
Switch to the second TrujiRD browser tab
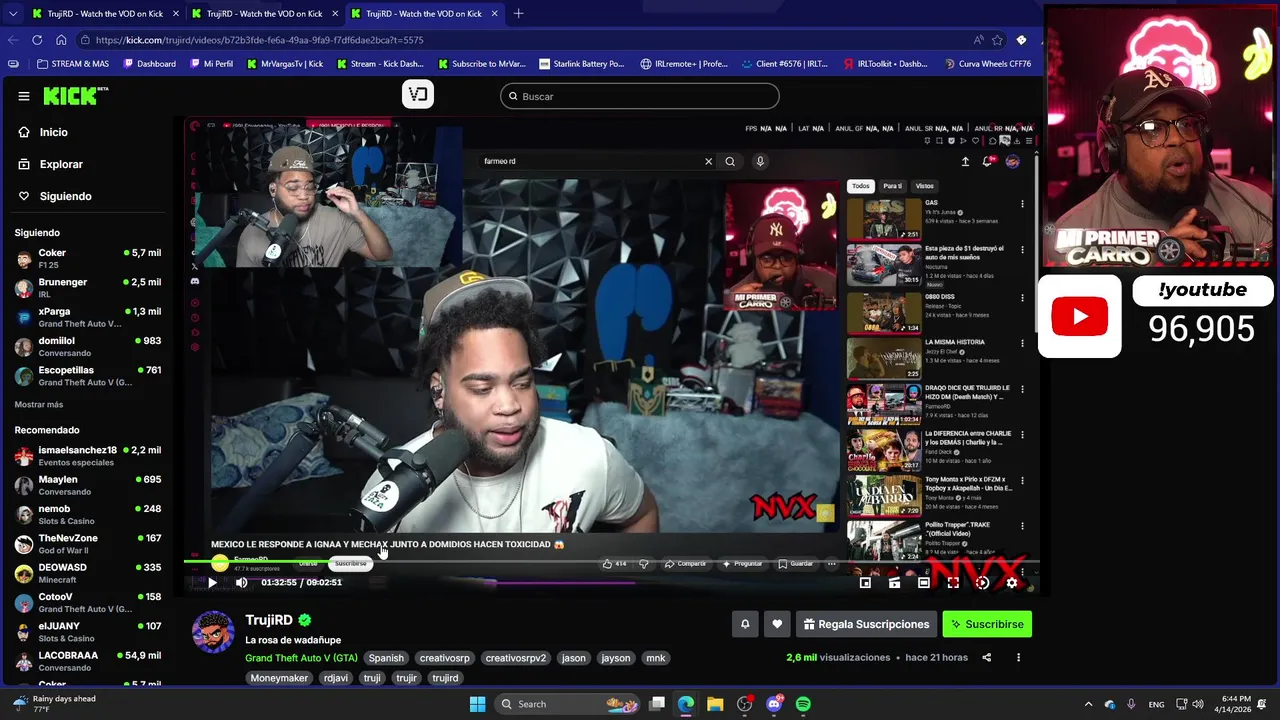pyautogui.click(x=264, y=14)
